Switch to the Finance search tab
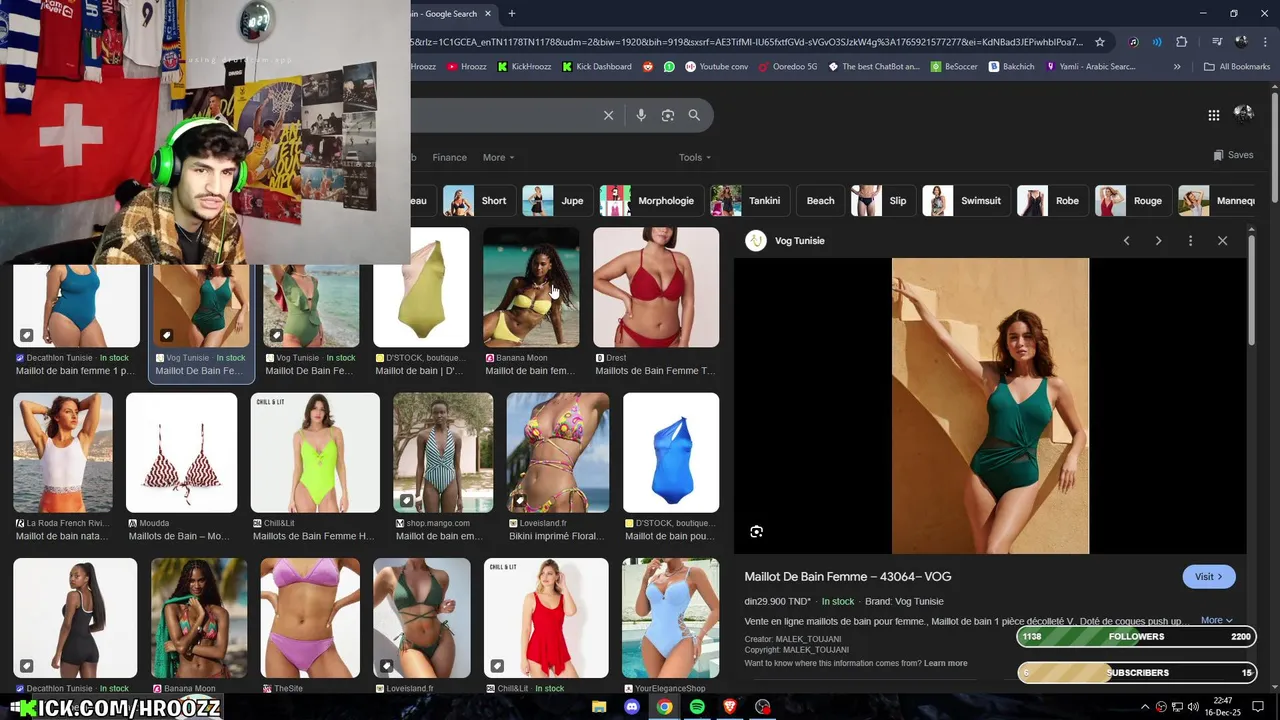Screen dimensions: 1280x720 tap(450, 157)
